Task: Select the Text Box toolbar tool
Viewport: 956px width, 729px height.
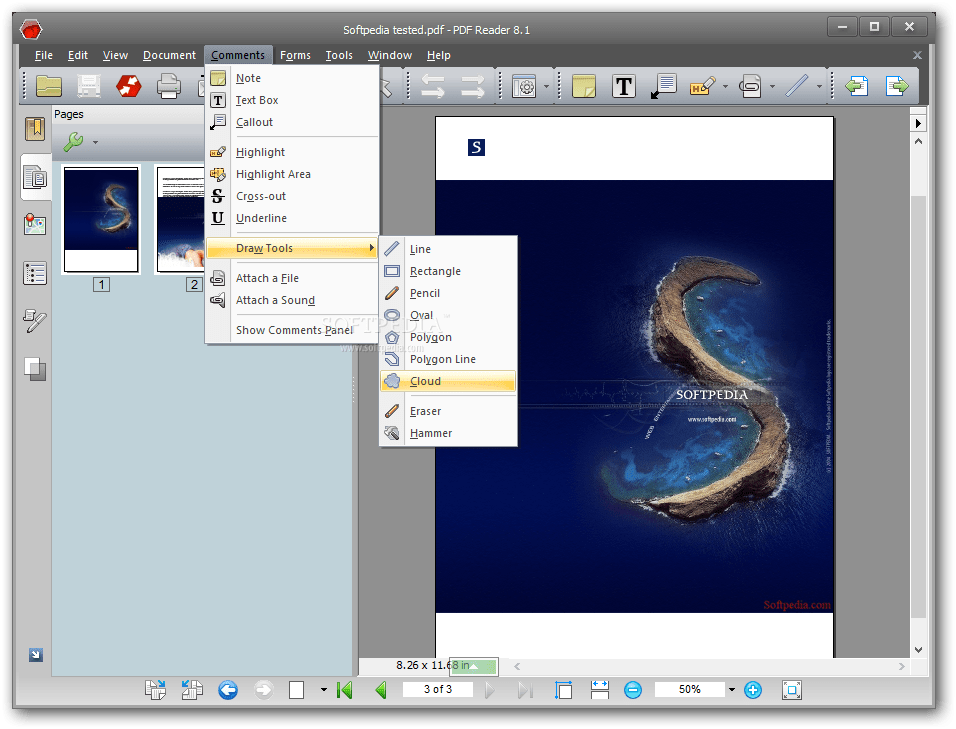Action: (623, 86)
